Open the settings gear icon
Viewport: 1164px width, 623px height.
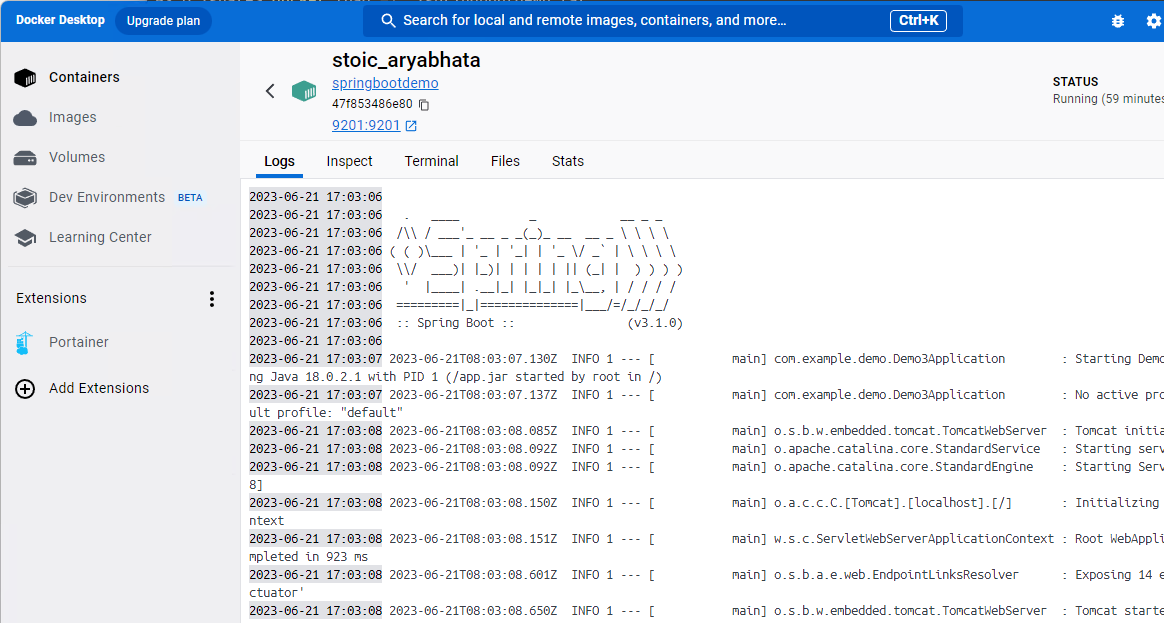[x=1154, y=22]
